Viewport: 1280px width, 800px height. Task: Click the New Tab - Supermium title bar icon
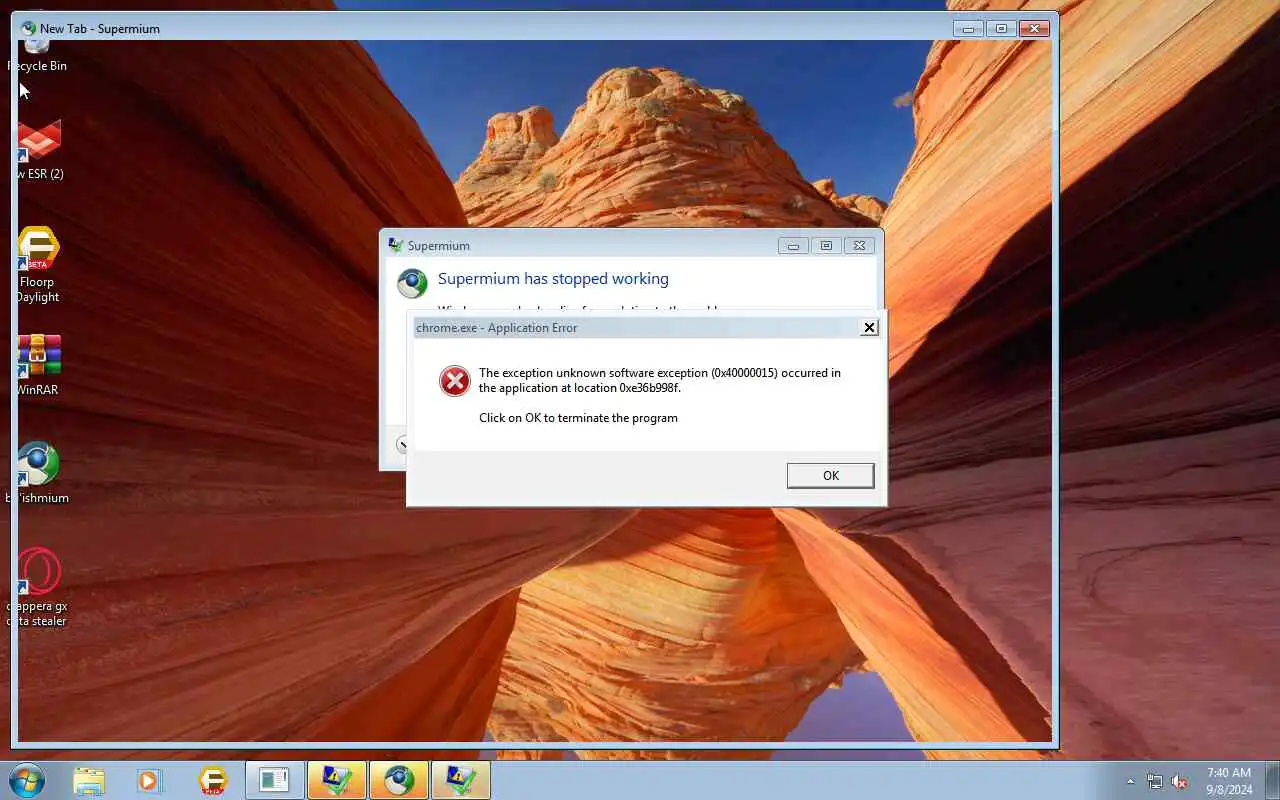click(x=28, y=28)
